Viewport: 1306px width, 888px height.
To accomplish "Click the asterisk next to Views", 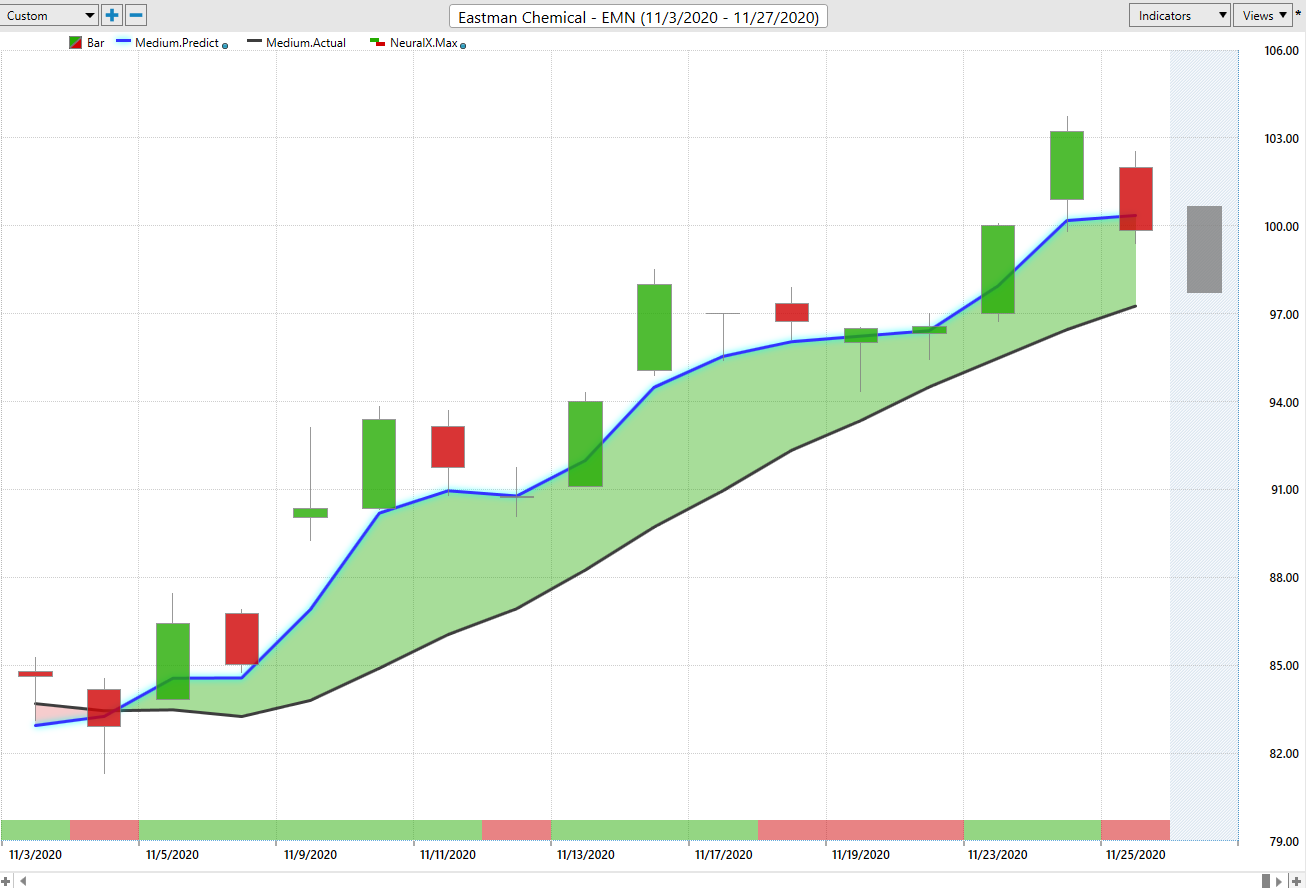I will pos(1298,15).
